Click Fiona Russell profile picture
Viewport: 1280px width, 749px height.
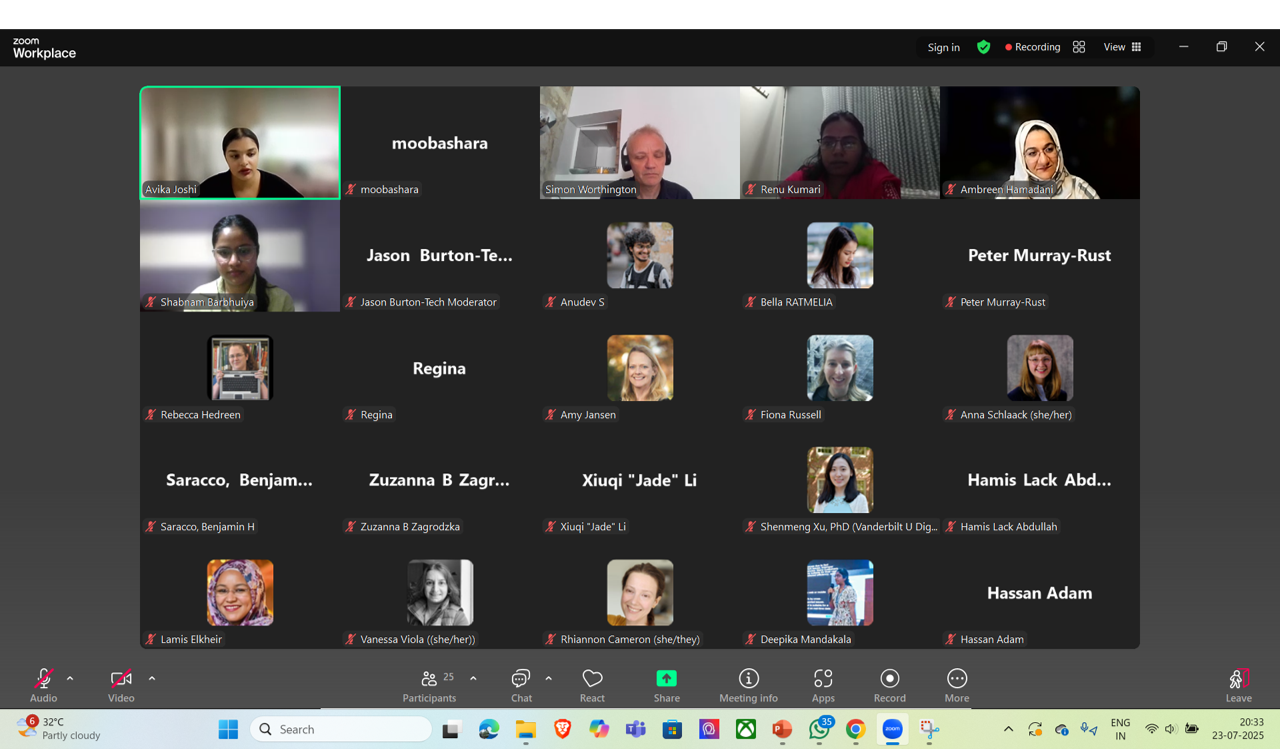point(840,368)
